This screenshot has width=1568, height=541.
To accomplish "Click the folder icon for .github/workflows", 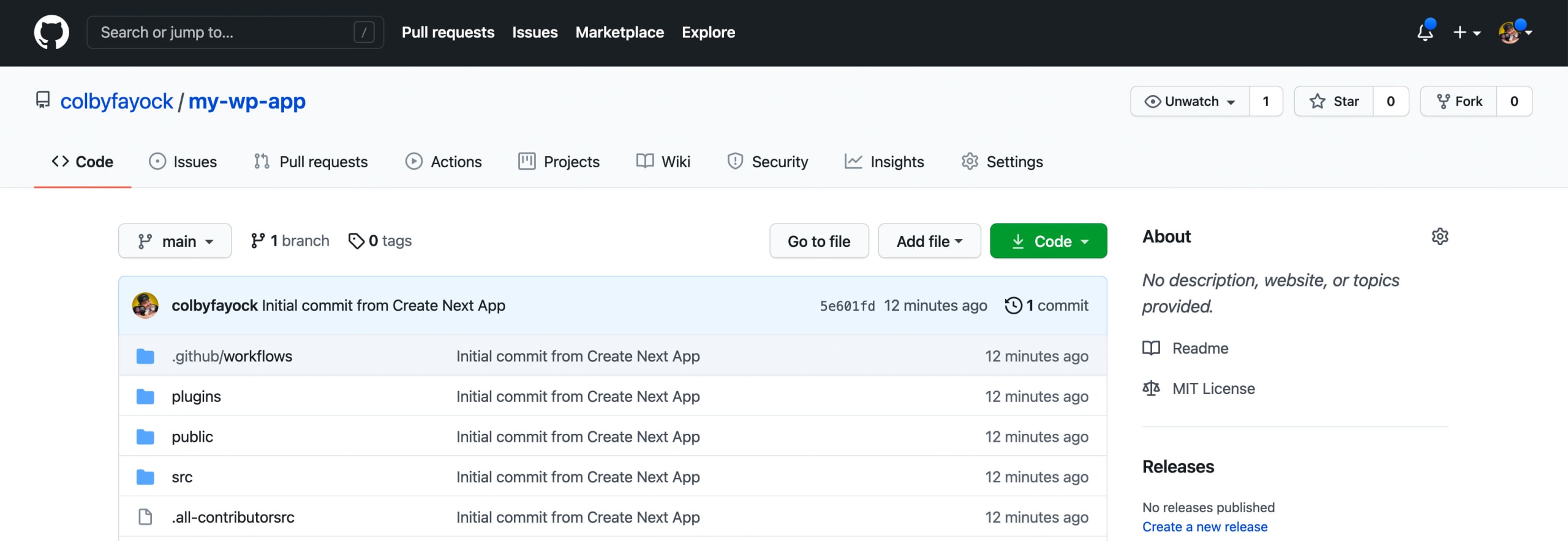I will [x=145, y=356].
